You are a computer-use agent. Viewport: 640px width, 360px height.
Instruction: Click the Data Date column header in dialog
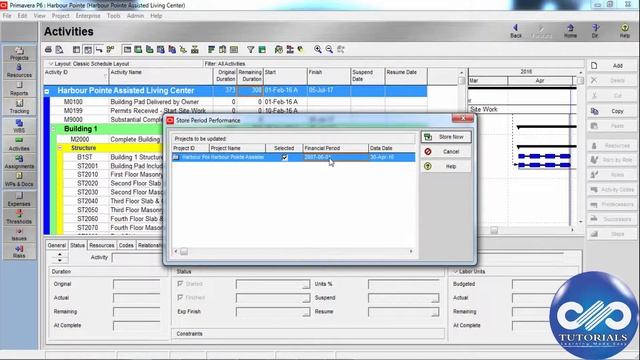[x=392, y=148]
